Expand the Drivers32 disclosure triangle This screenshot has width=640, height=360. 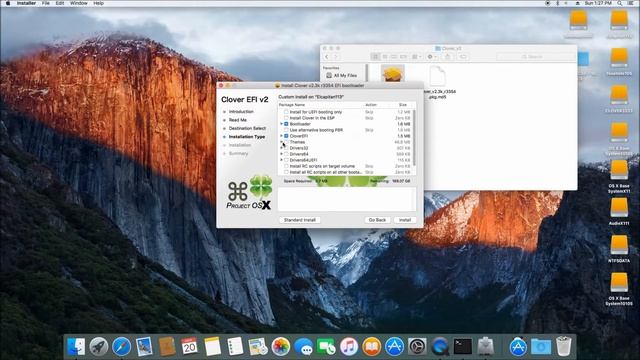pos(281,148)
